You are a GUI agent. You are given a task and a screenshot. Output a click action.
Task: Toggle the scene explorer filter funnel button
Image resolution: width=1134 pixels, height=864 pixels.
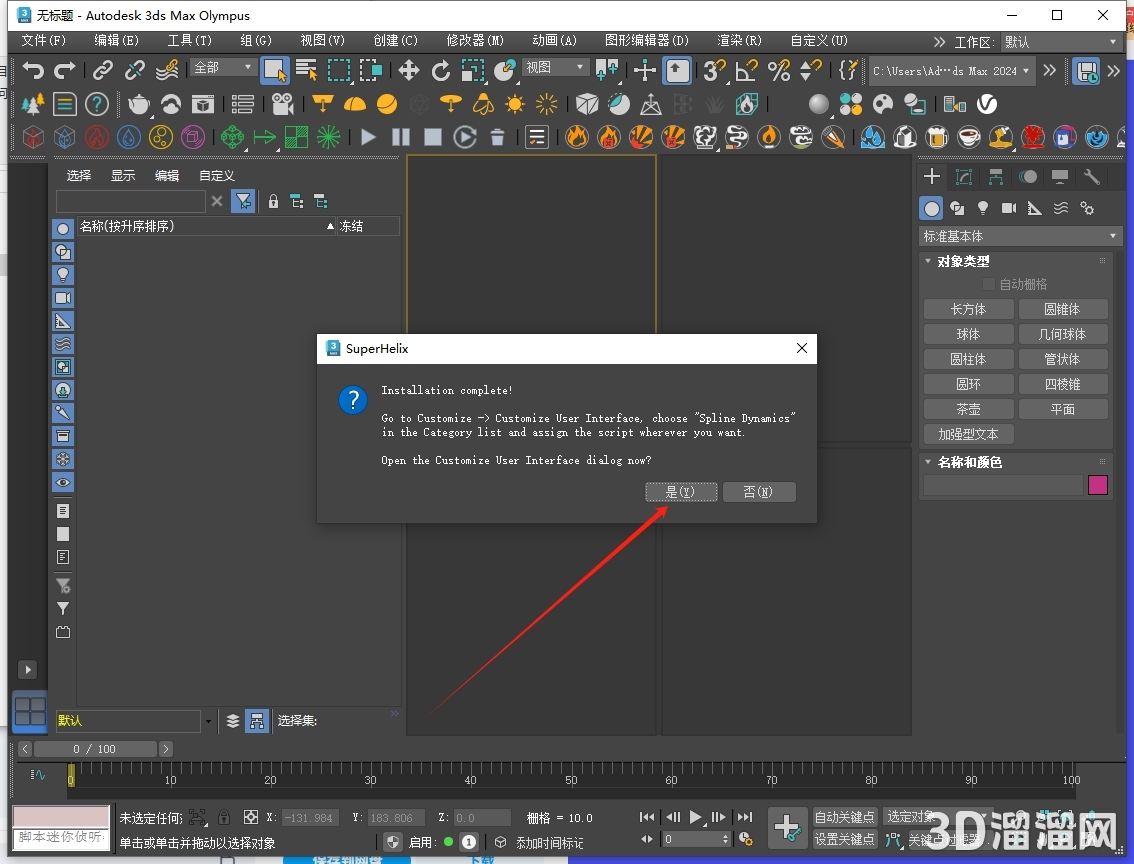tap(243, 201)
